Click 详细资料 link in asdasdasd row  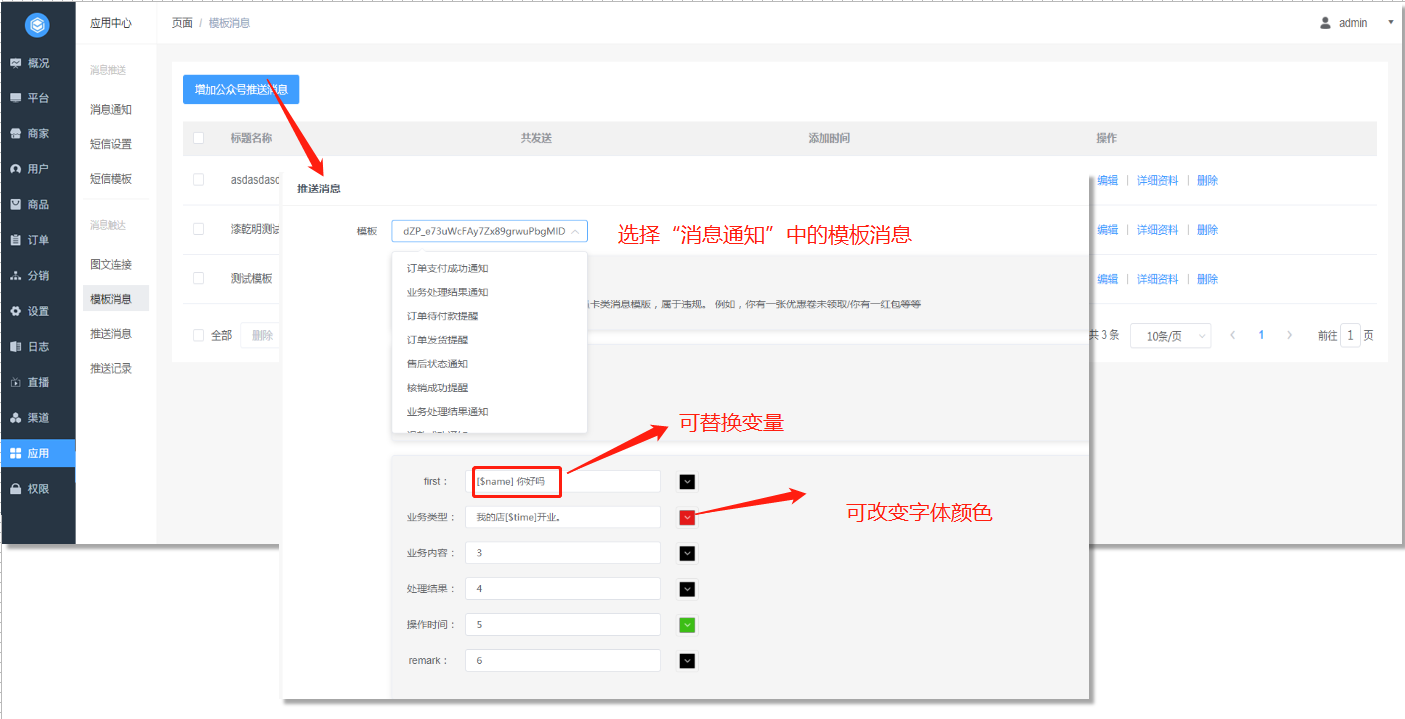pos(1157,180)
